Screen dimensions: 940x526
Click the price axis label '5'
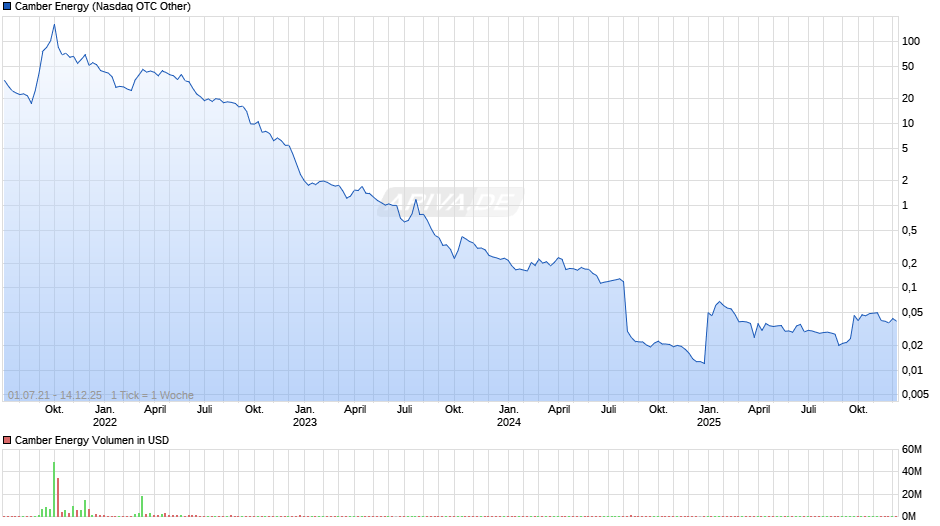(x=905, y=148)
